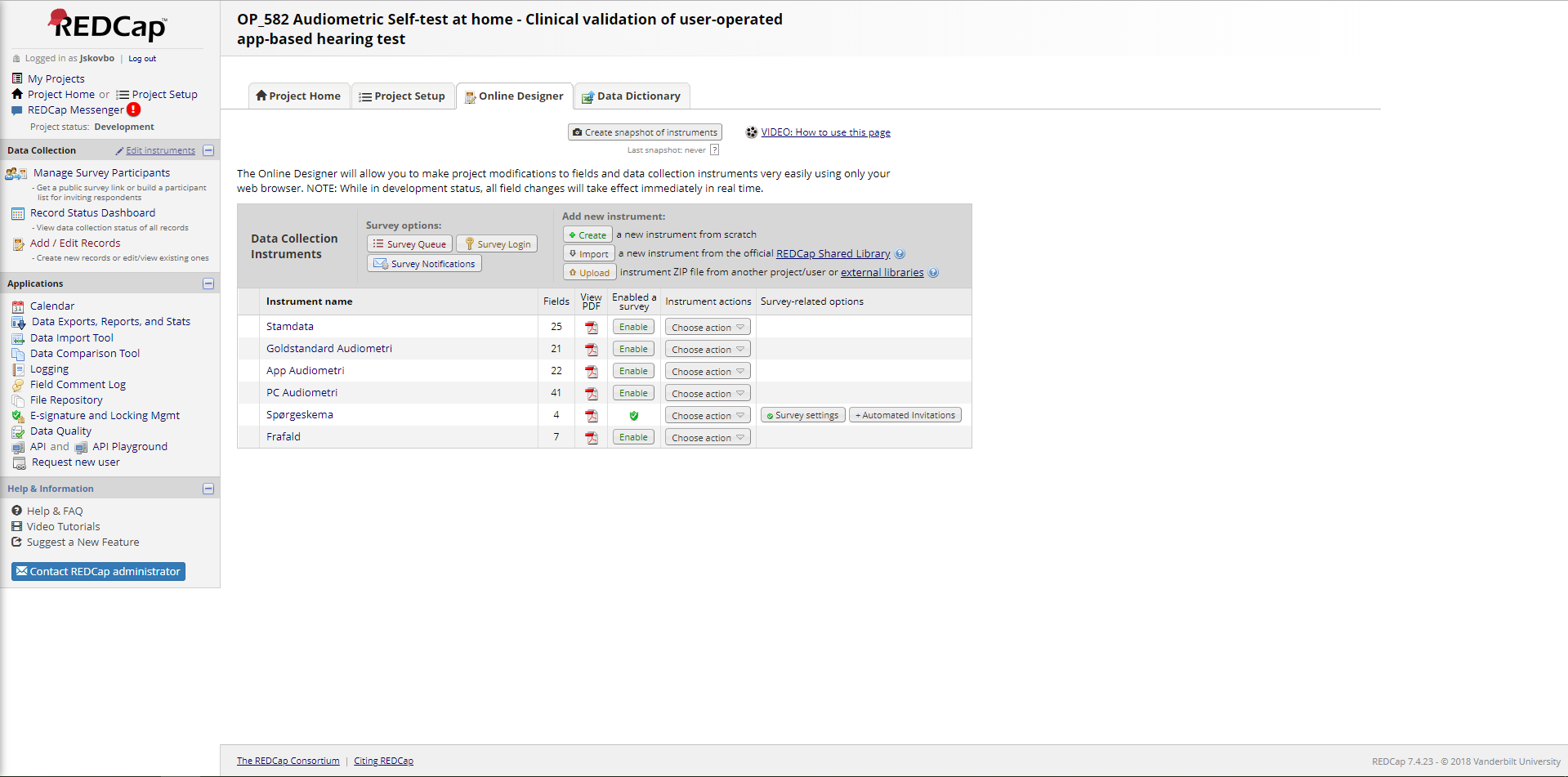
Task: Click the File Repository icon
Action: tap(18, 400)
